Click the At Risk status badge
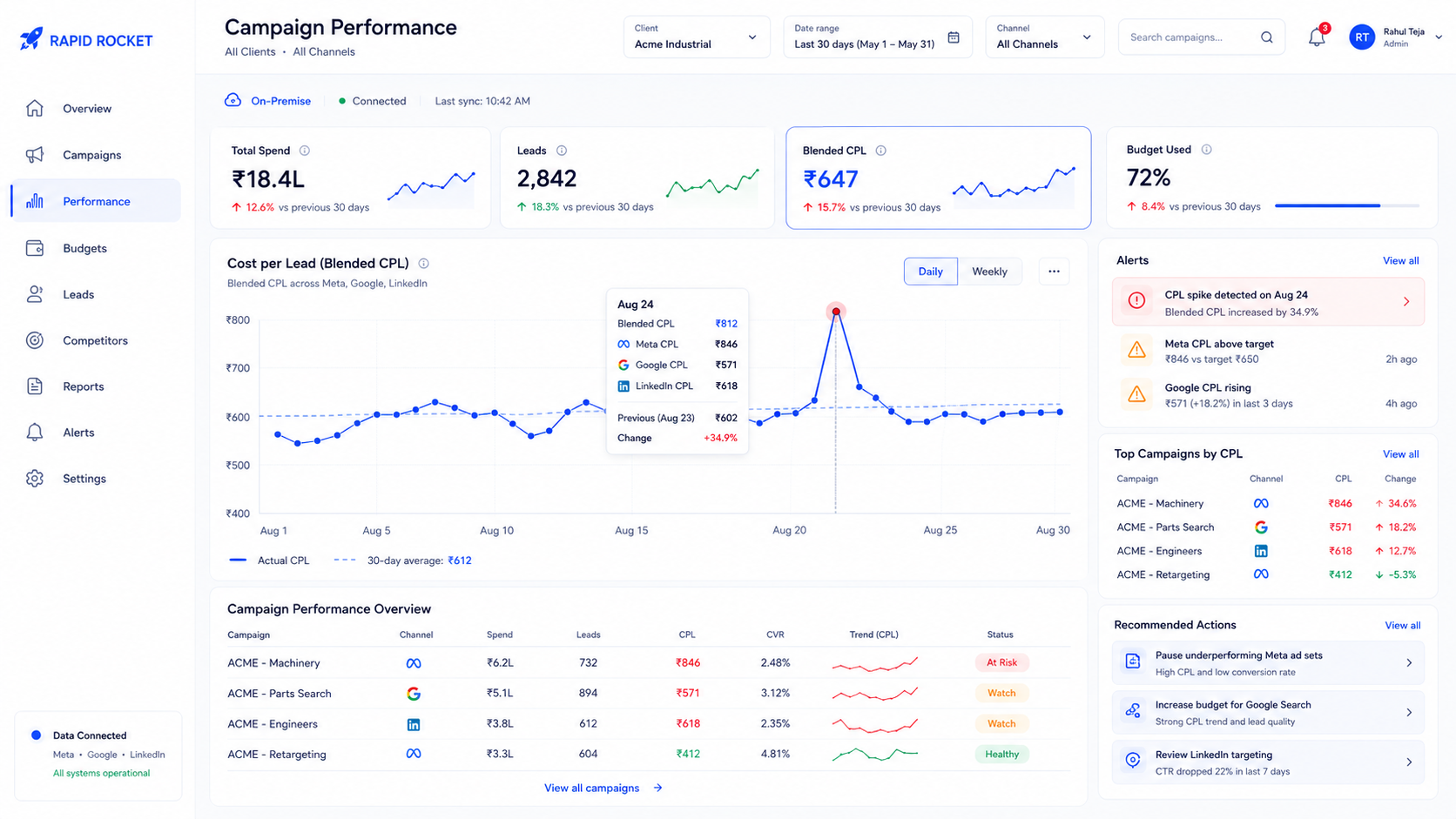The height and width of the screenshot is (819, 1456). (x=1001, y=662)
